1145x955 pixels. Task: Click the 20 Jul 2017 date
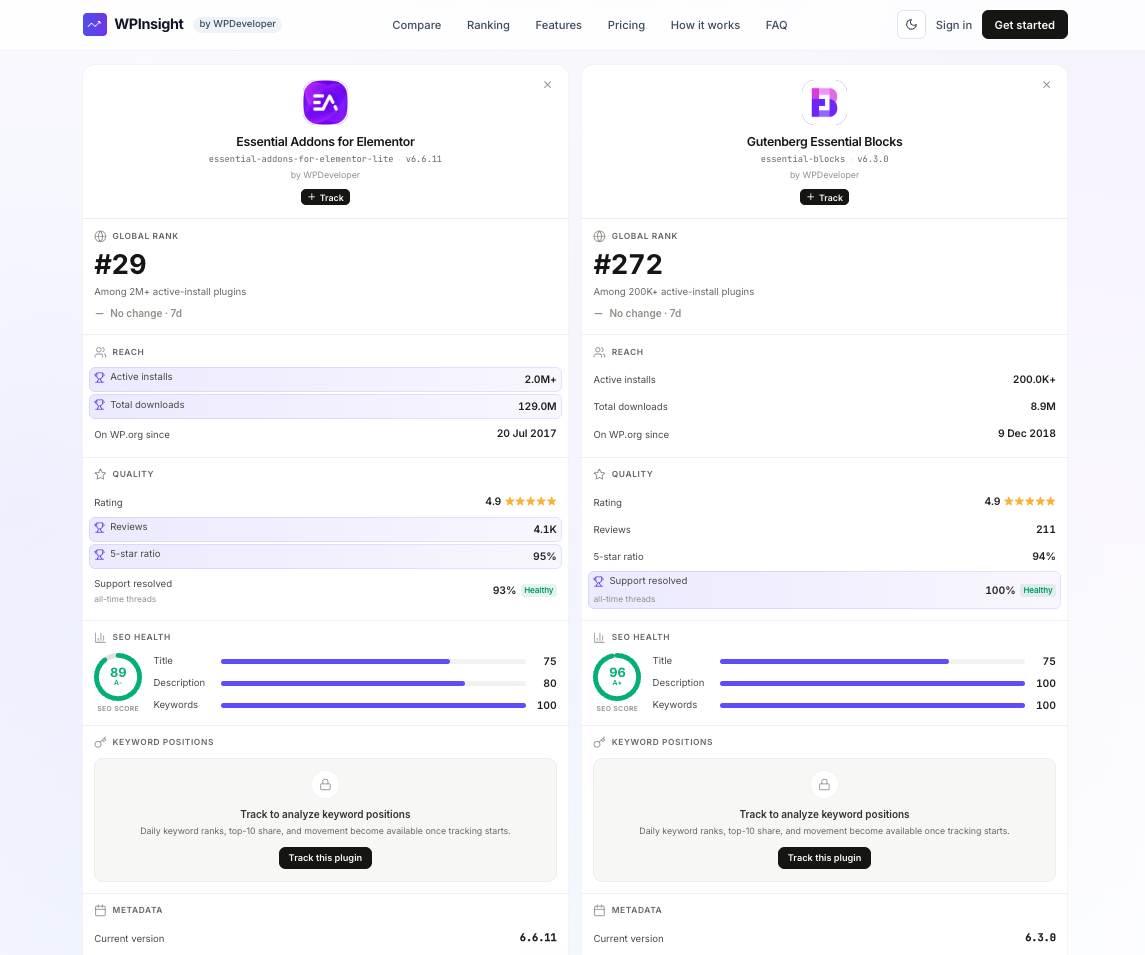pos(526,433)
